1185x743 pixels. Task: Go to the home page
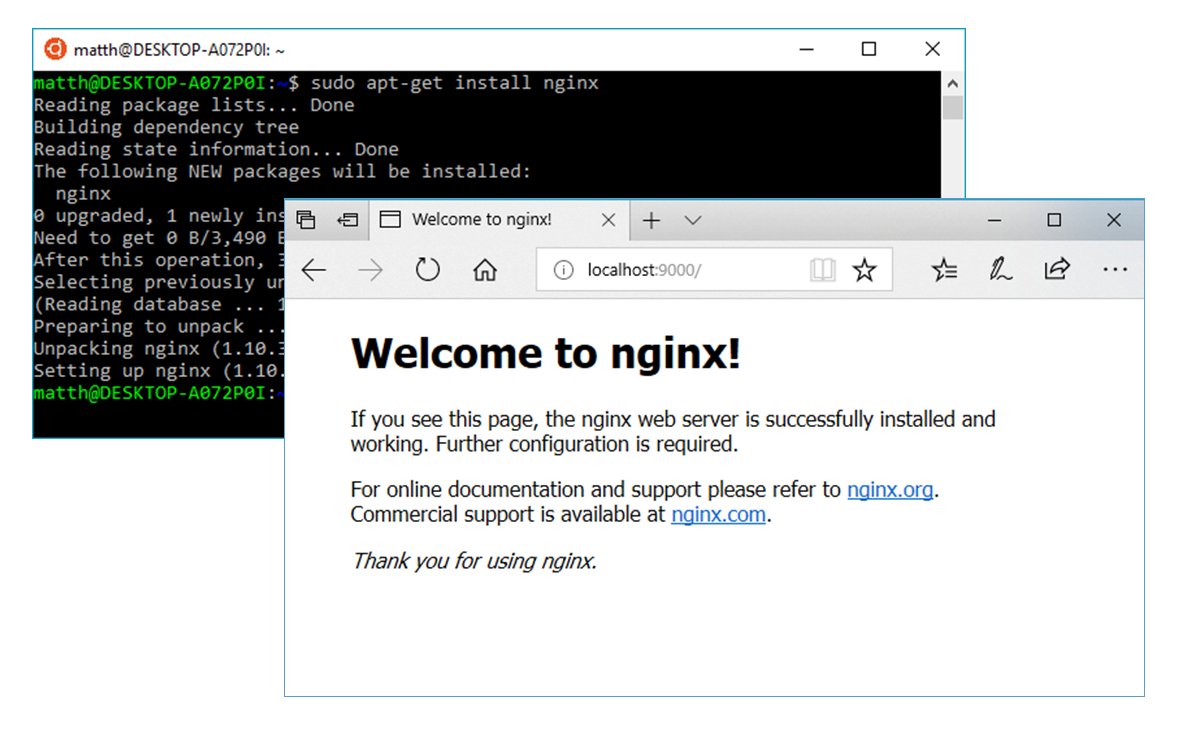[485, 269]
